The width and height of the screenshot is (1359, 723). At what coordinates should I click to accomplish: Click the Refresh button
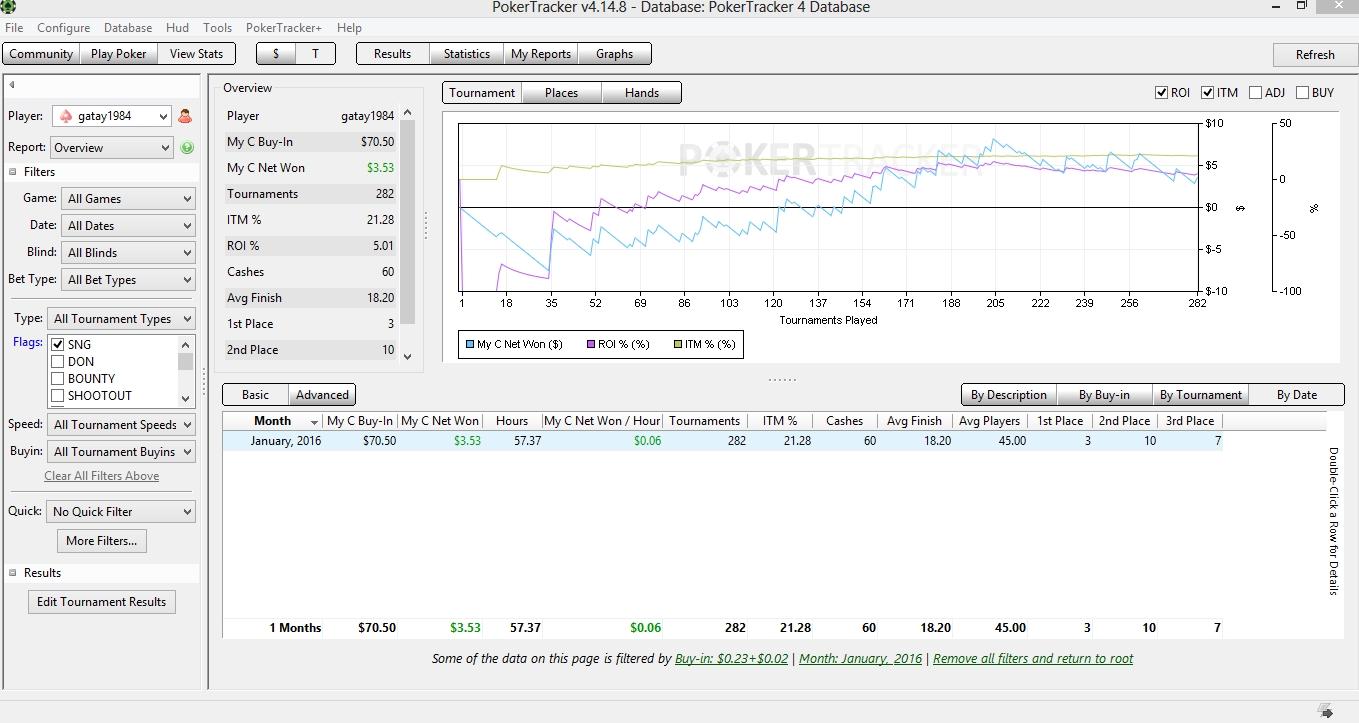[1315, 55]
